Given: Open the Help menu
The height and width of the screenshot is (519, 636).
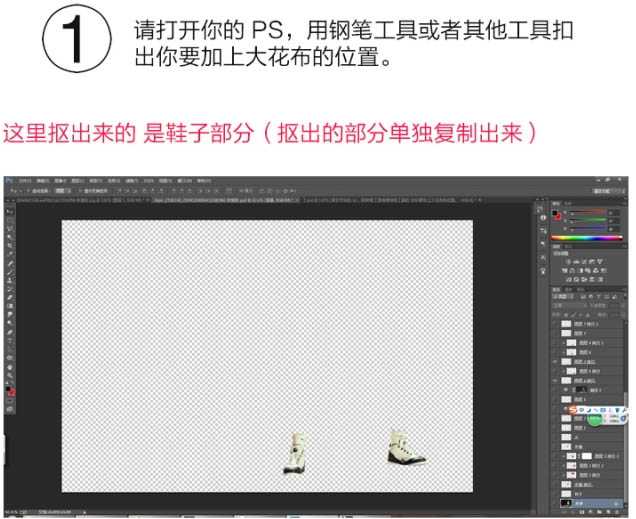Looking at the screenshot, I should click(204, 180).
